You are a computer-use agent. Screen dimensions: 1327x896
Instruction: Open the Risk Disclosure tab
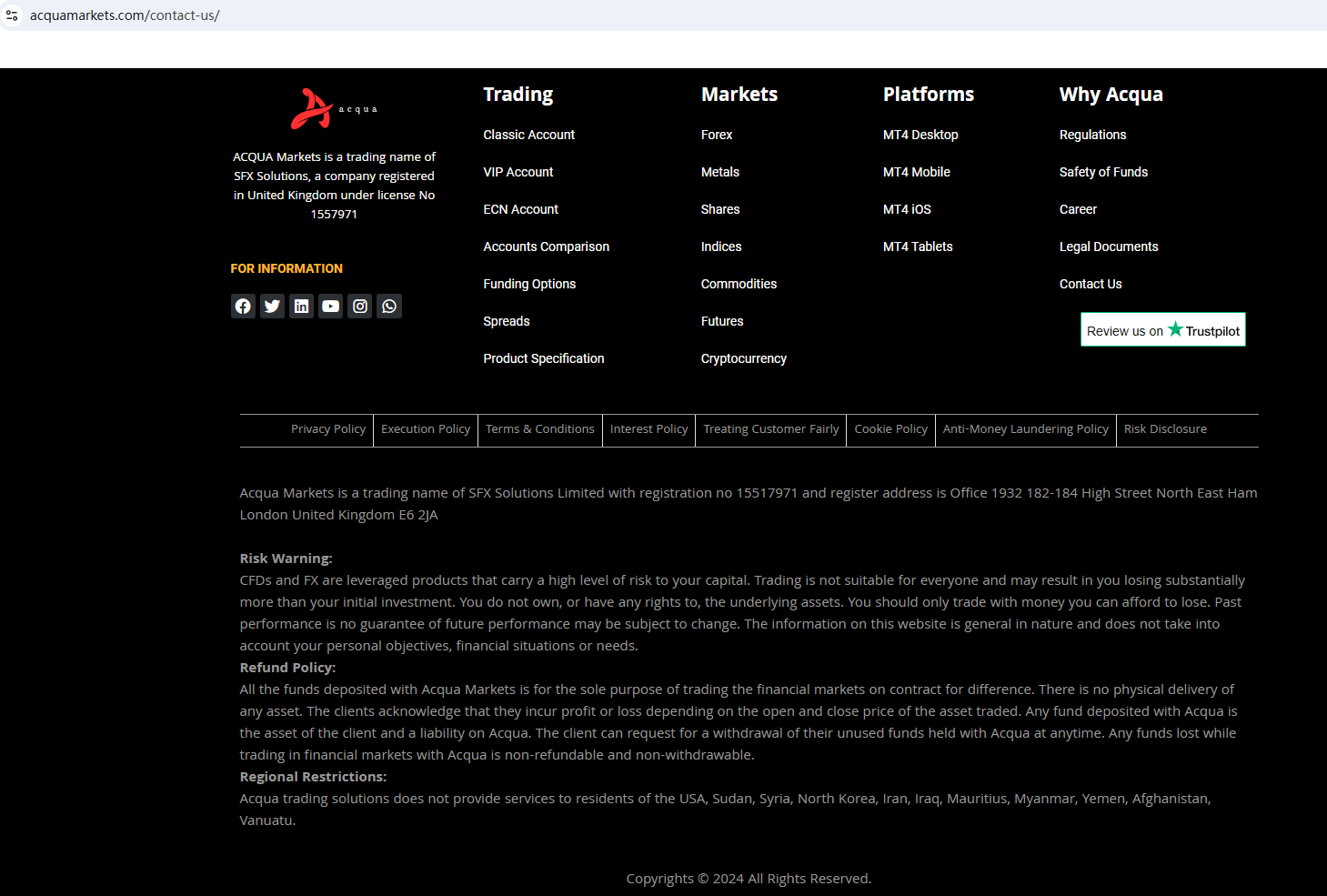[x=1166, y=429]
